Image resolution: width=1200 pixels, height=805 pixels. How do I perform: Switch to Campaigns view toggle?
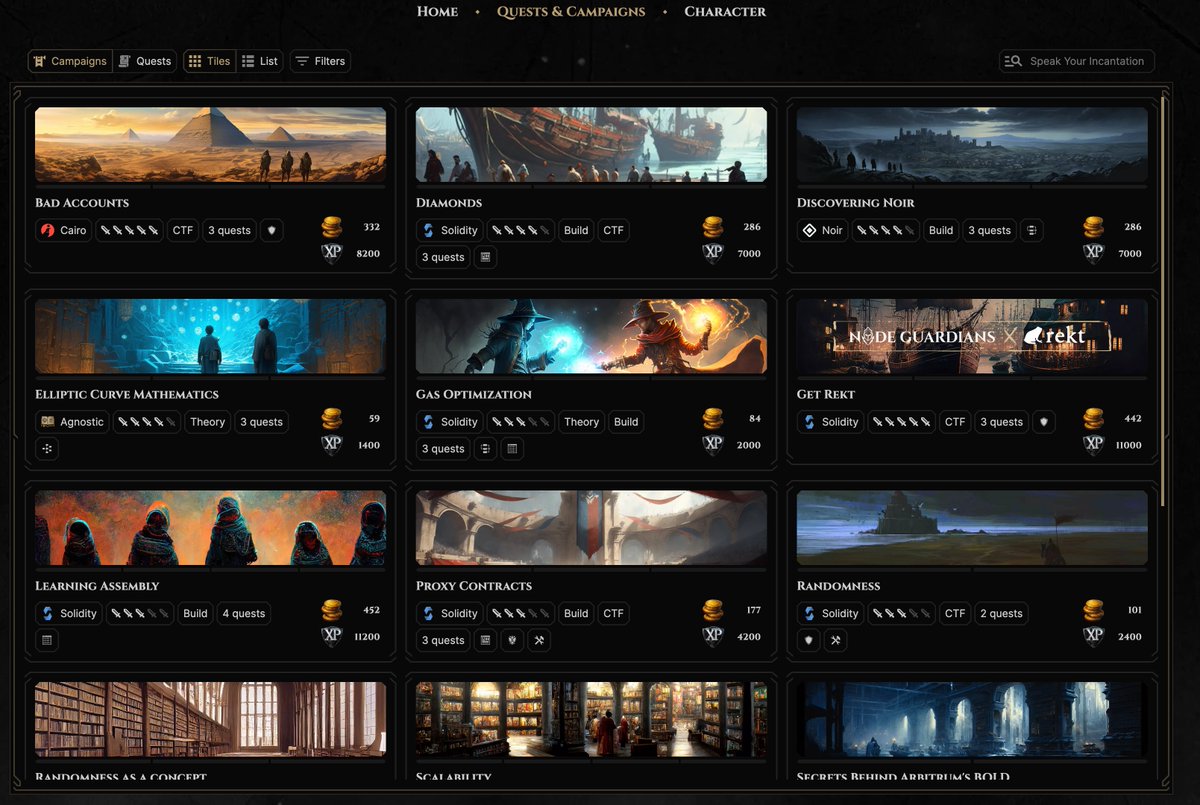(x=70, y=61)
